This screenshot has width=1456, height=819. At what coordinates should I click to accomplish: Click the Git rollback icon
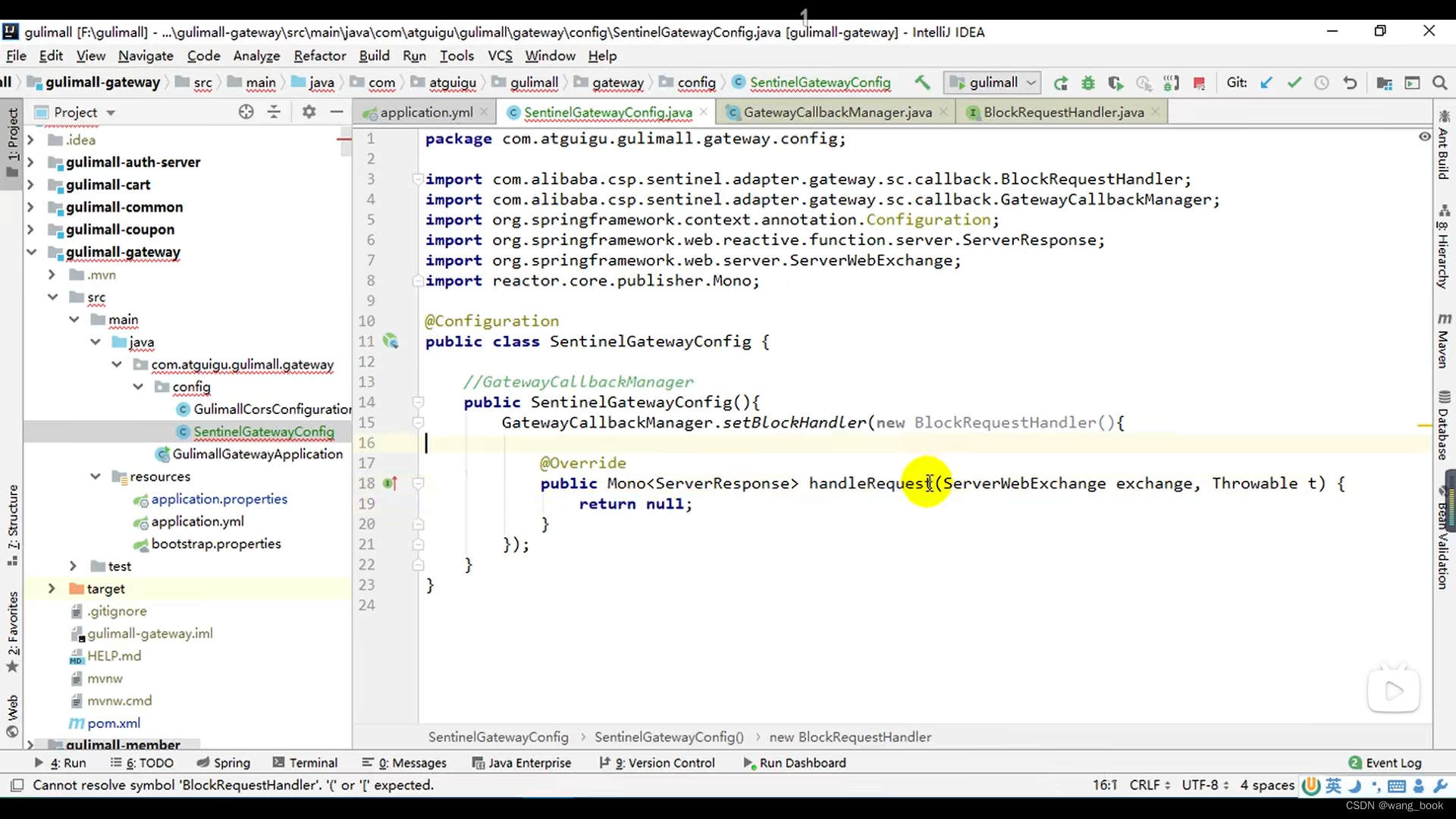(1350, 83)
